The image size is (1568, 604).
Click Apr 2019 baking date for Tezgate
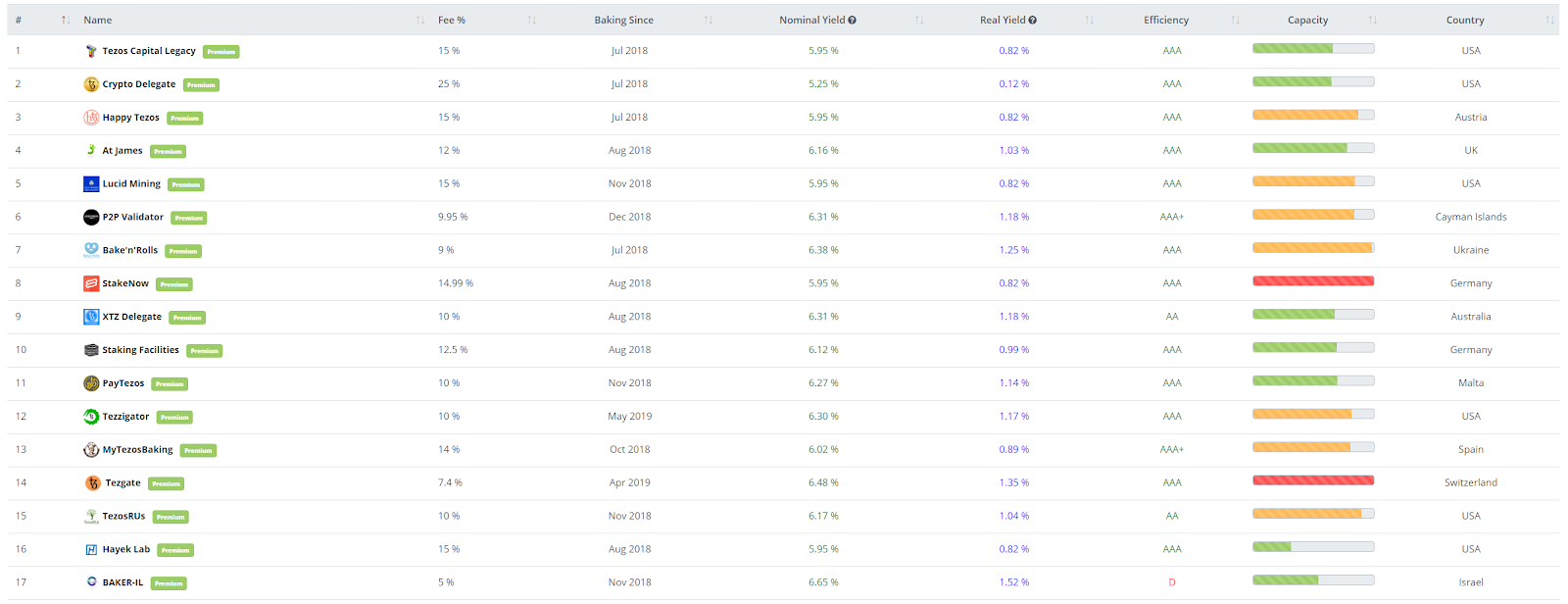point(629,482)
